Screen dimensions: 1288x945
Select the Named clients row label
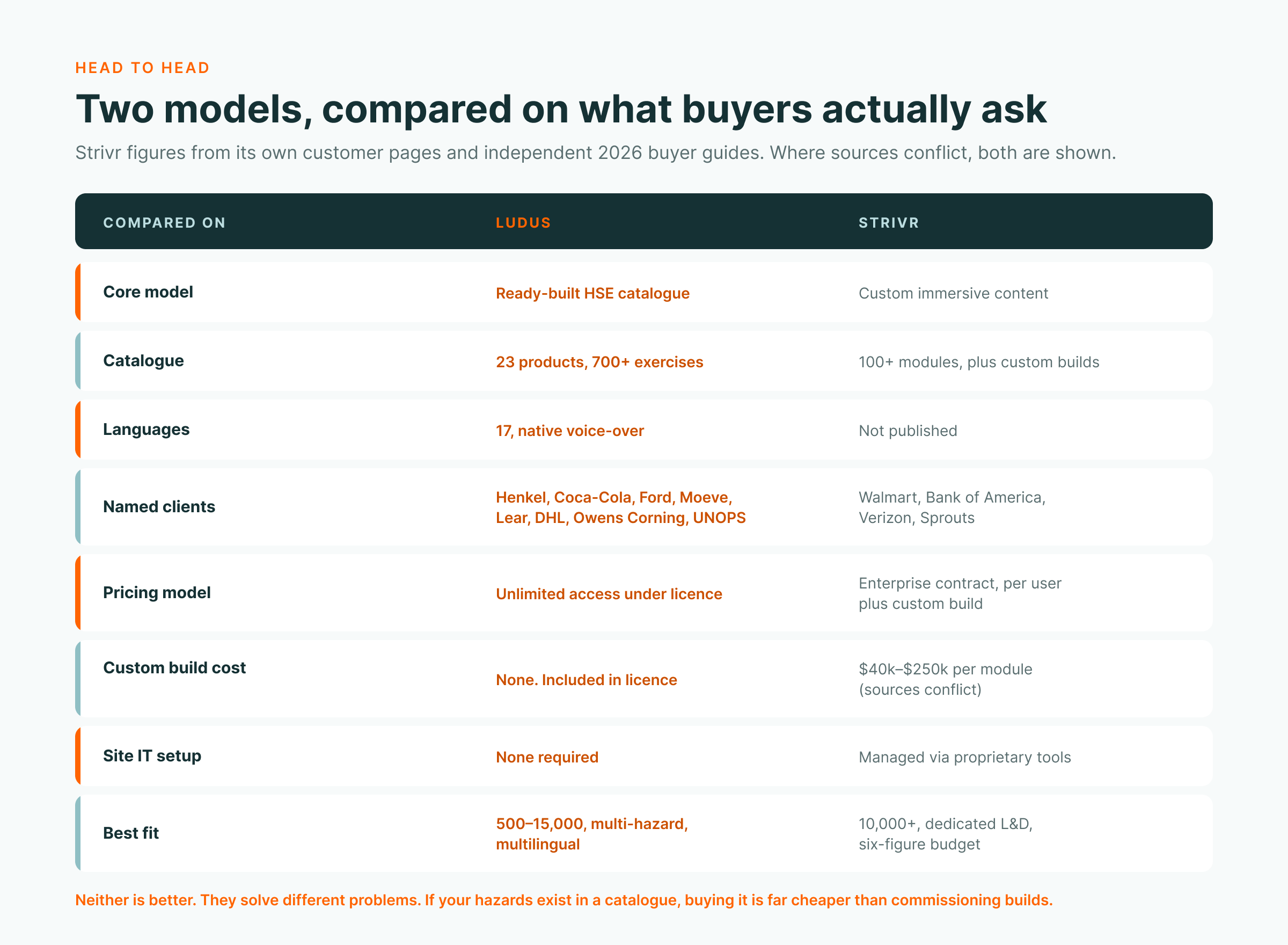(x=159, y=506)
